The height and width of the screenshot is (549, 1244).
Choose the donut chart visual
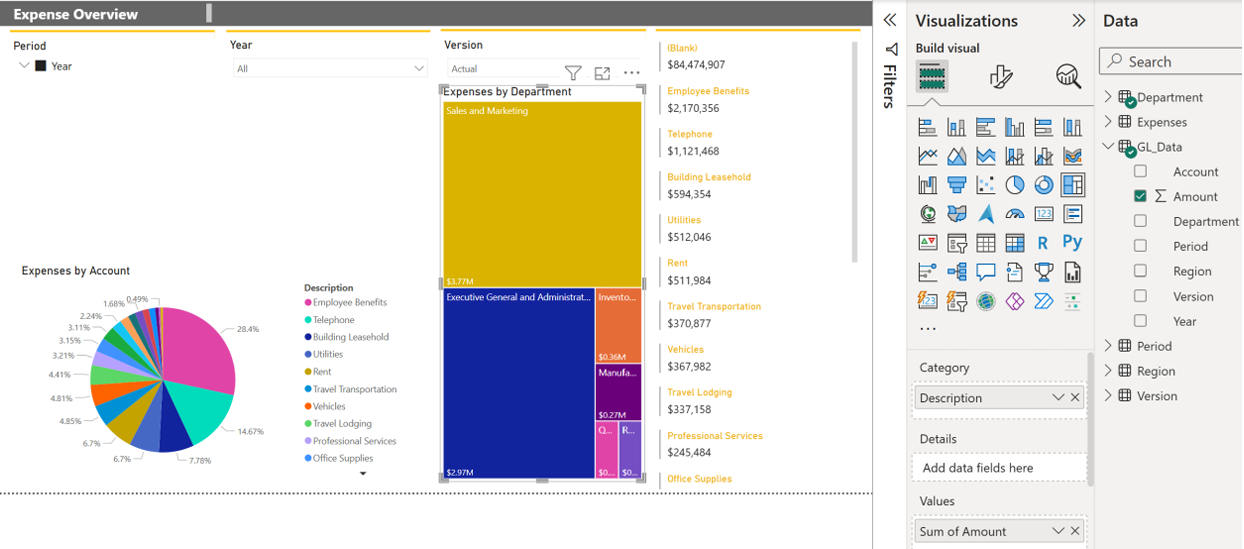coord(1043,185)
